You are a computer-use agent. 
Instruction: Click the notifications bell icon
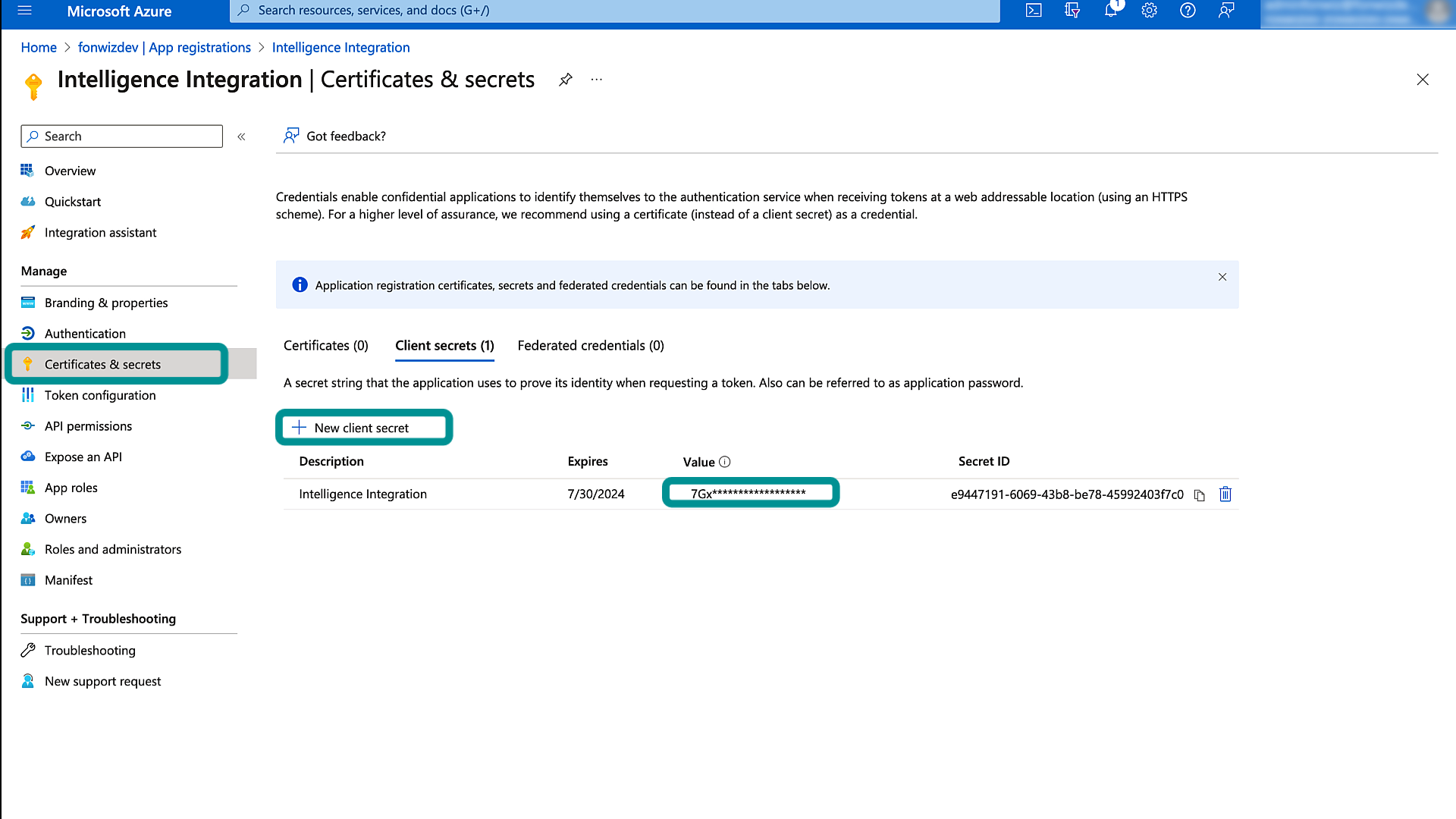coord(1111,11)
